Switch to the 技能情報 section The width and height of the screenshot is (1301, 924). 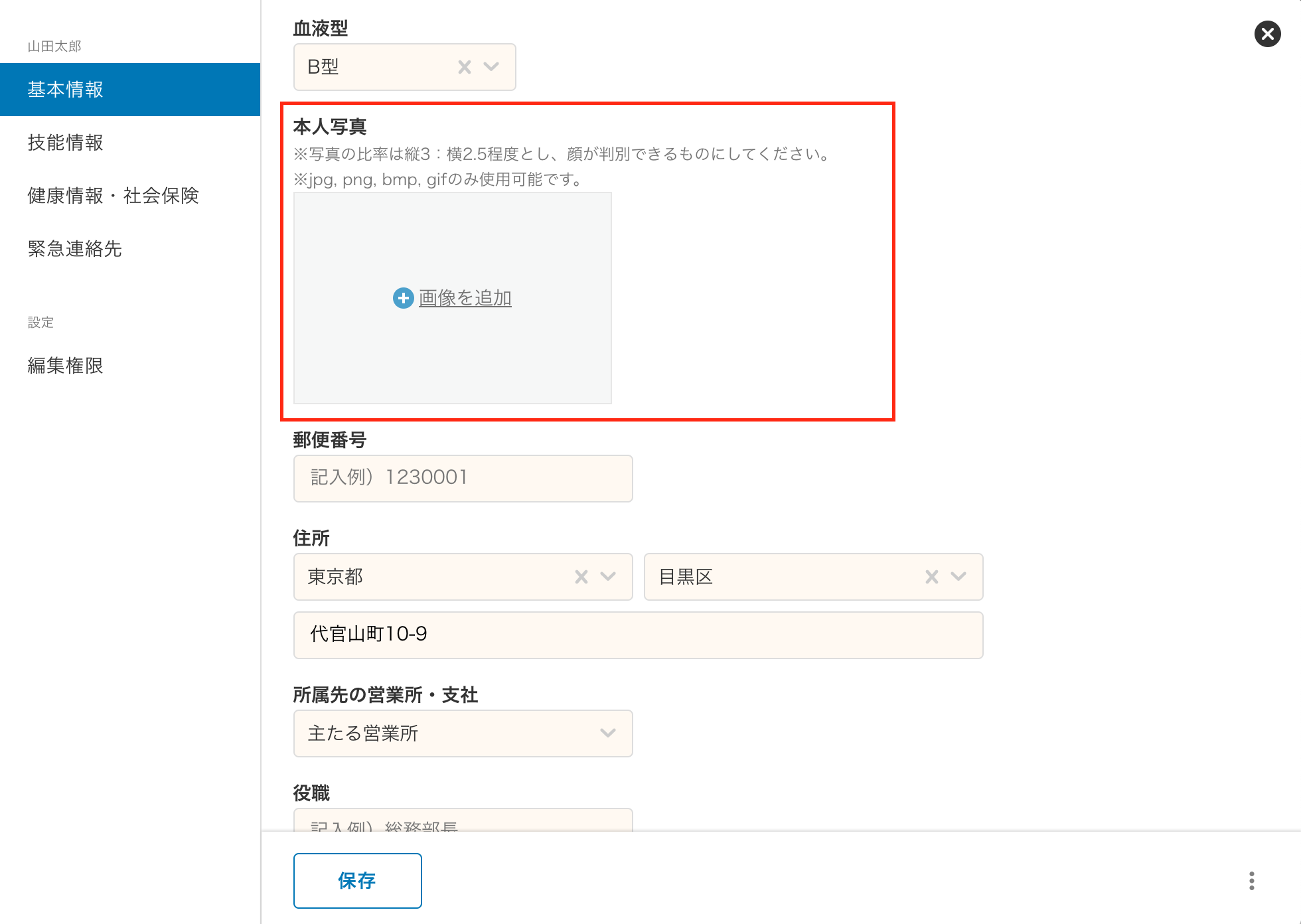click(x=65, y=143)
